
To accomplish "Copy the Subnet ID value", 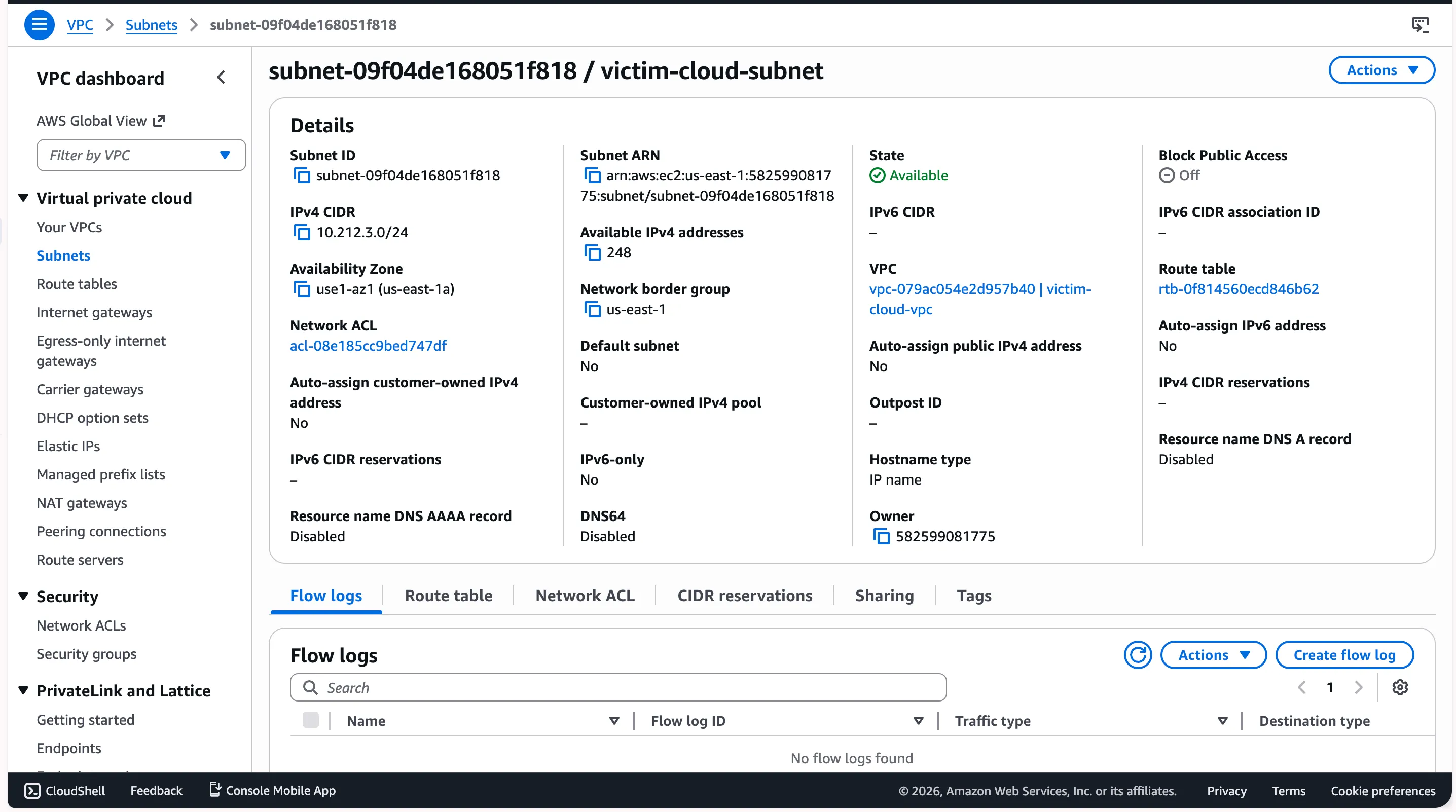I will [x=302, y=176].
